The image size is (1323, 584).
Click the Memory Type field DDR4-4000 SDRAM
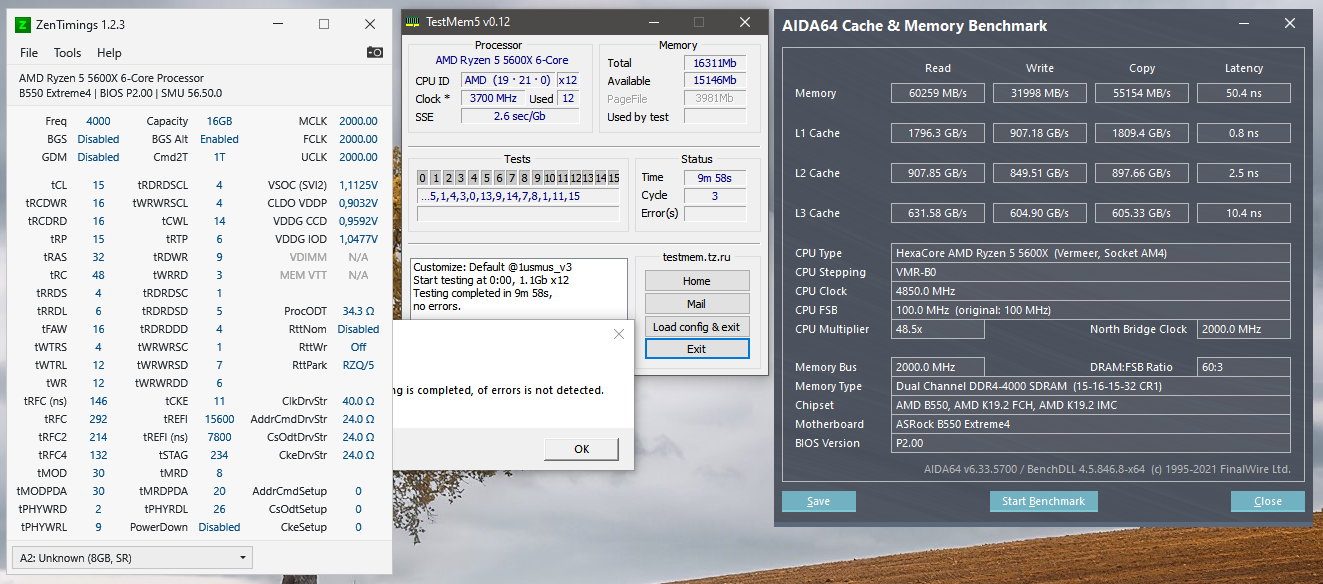1091,386
